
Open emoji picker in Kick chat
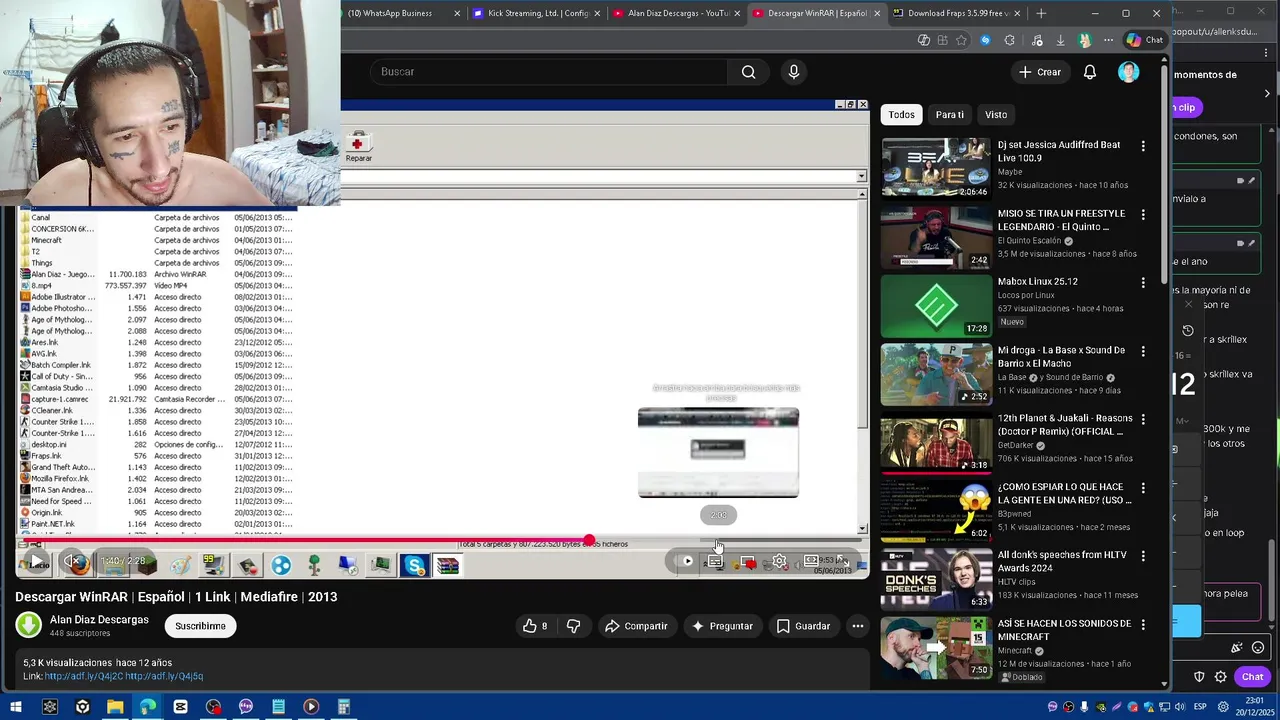[x=1258, y=648]
